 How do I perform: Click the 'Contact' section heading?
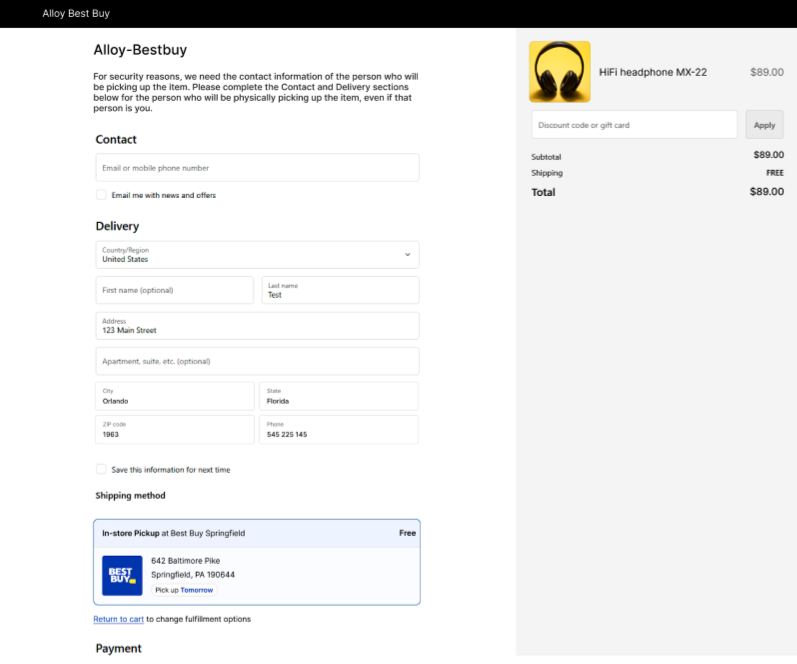[x=116, y=139]
